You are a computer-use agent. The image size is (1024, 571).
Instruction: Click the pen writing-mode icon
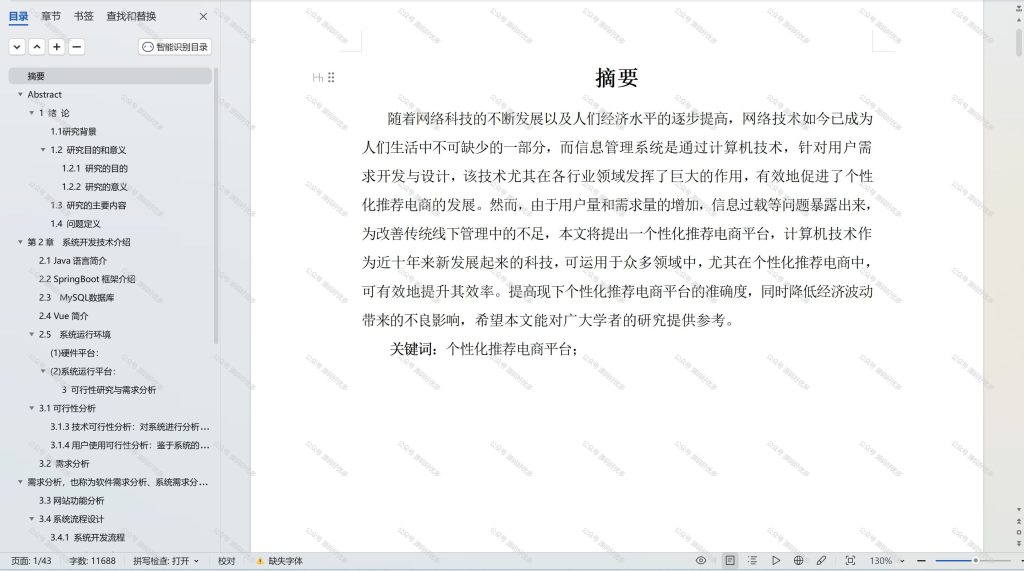(821, 561)
